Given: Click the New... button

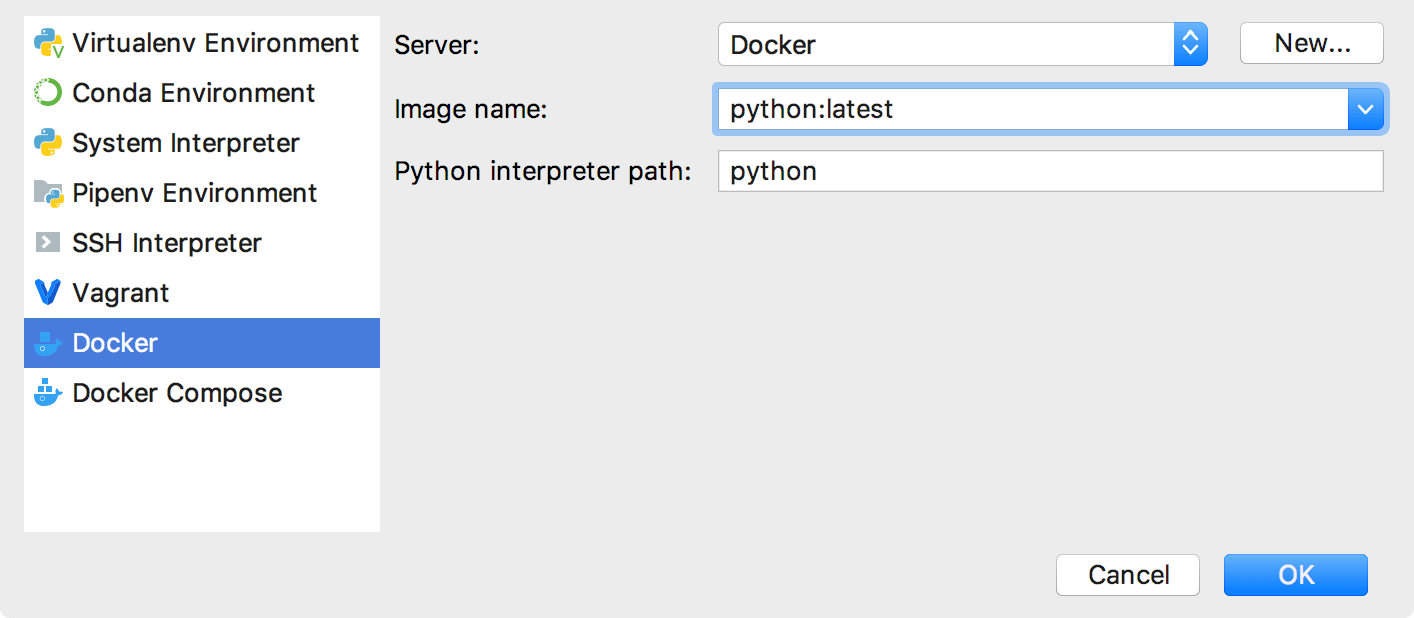Looking at the screenshot, I should [1311, 43].
